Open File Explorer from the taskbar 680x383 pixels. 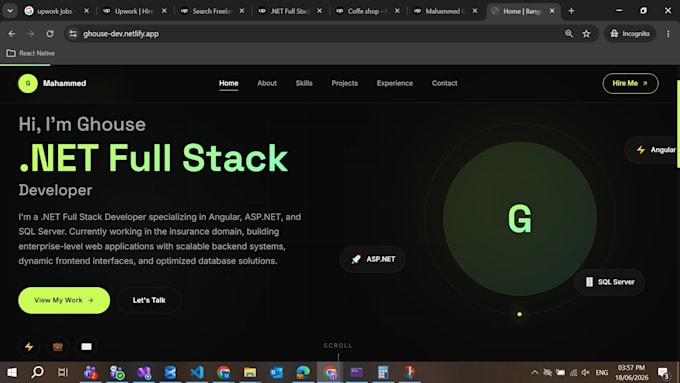point(250,372)
